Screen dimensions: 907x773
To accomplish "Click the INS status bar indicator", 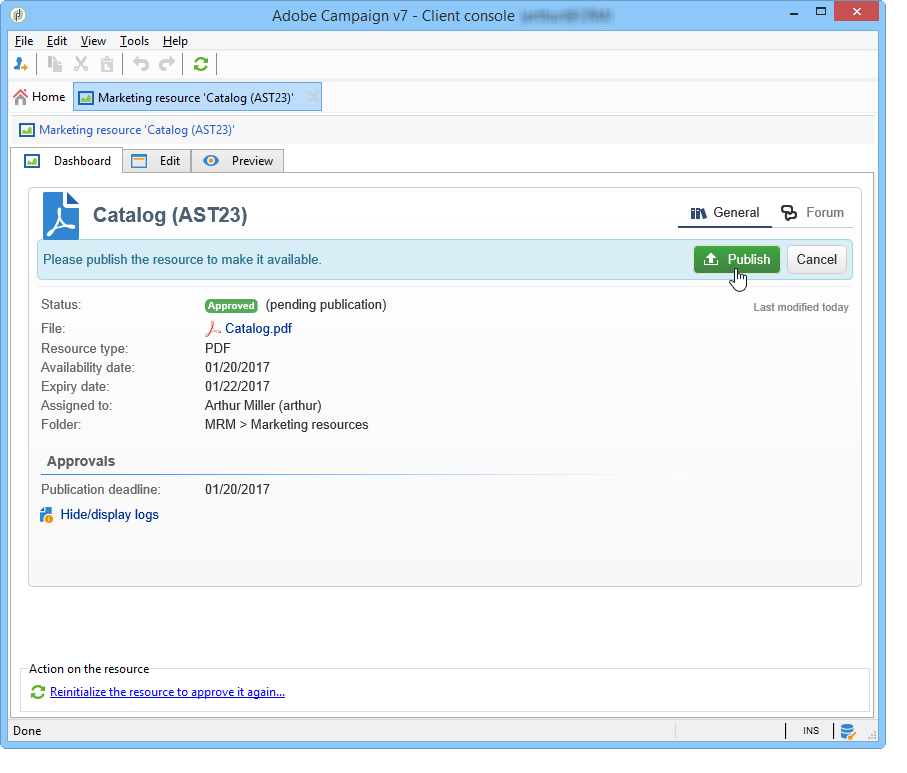I will pos(810,731).
